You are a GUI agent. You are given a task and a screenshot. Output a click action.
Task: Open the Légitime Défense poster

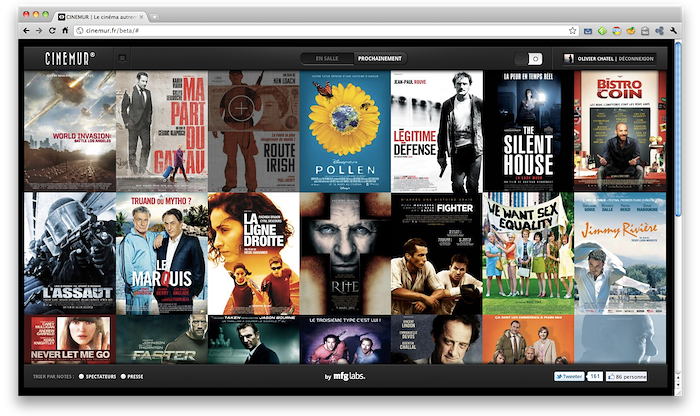437,131
